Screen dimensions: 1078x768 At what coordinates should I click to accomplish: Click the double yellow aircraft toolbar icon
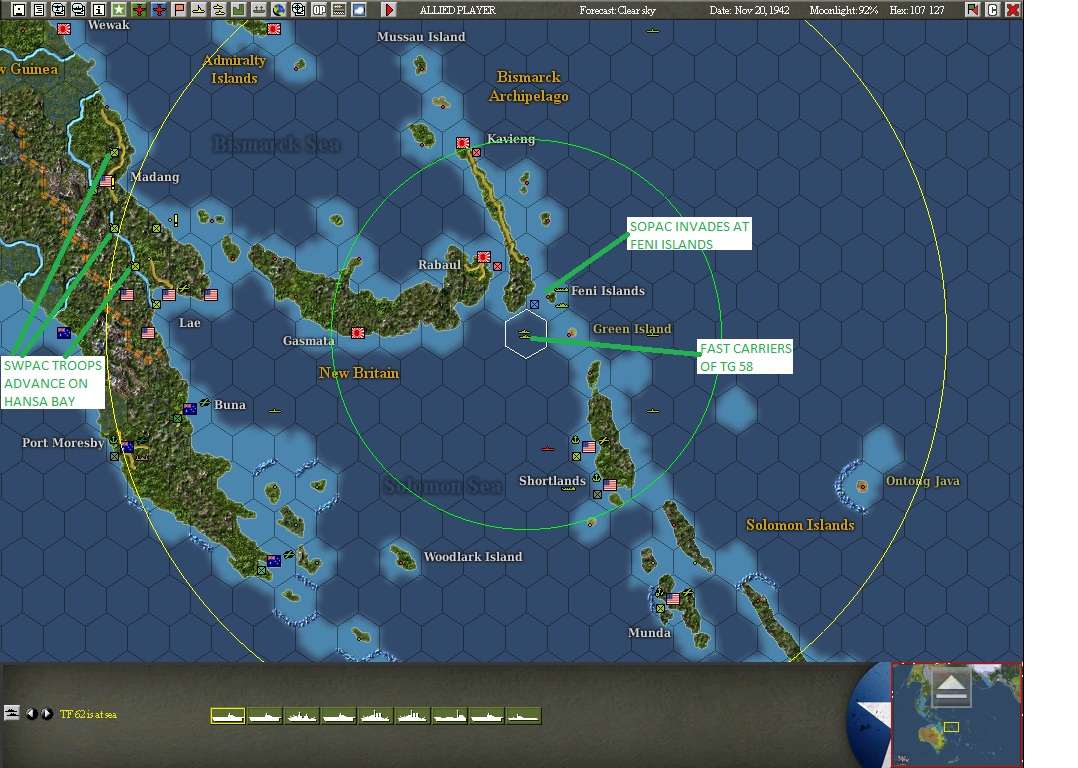[x=219, y=10]
